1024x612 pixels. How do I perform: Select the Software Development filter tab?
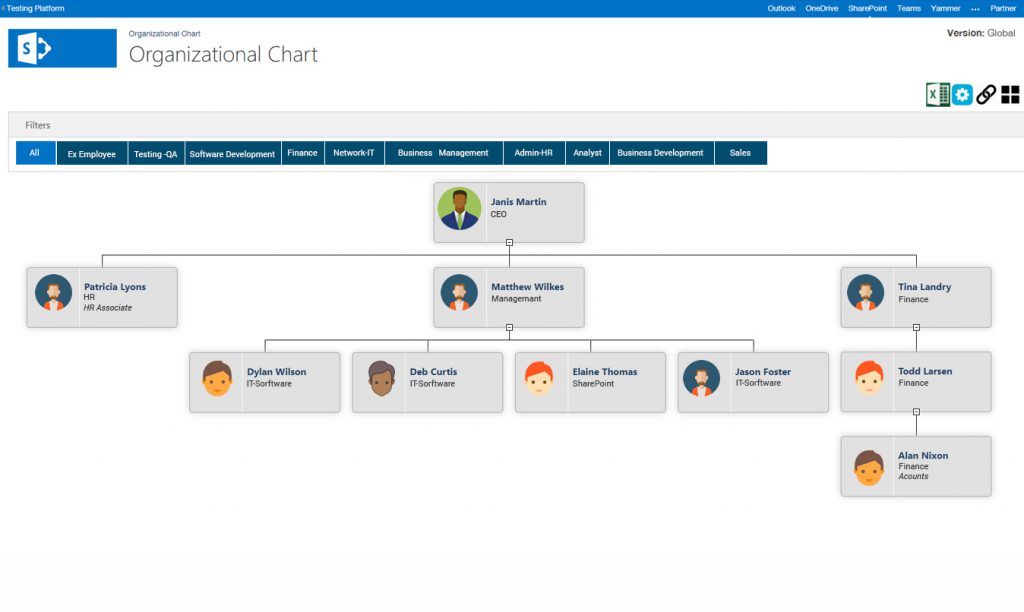tap(232, 152)
